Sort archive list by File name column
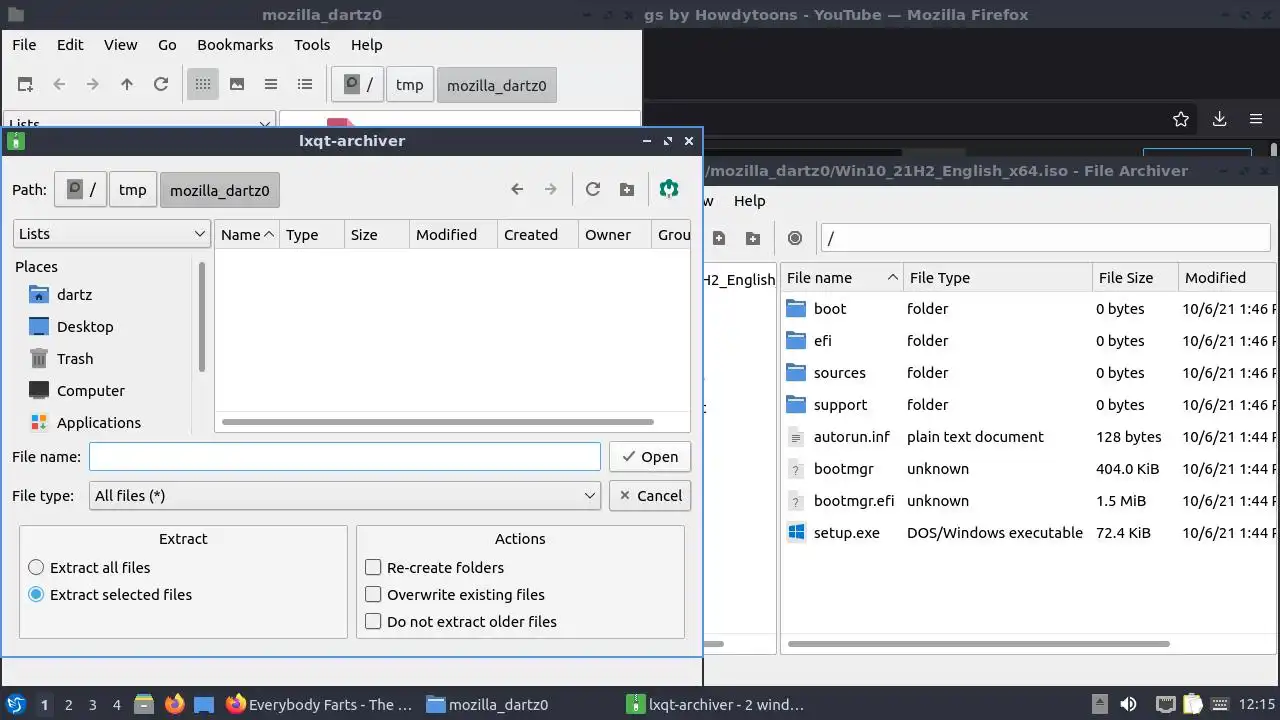The height and width of the screenshot is (720, 1280). coord(842,277)
